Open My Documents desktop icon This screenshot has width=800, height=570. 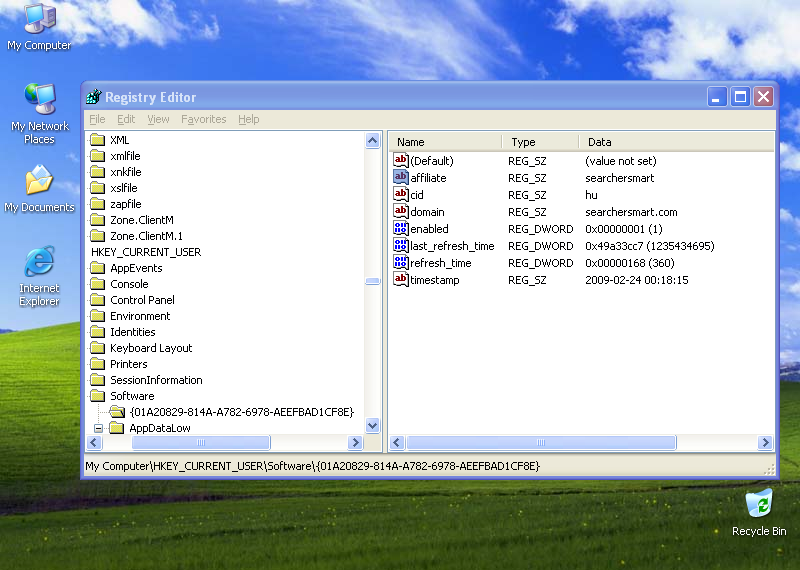(x=39, y=188)
